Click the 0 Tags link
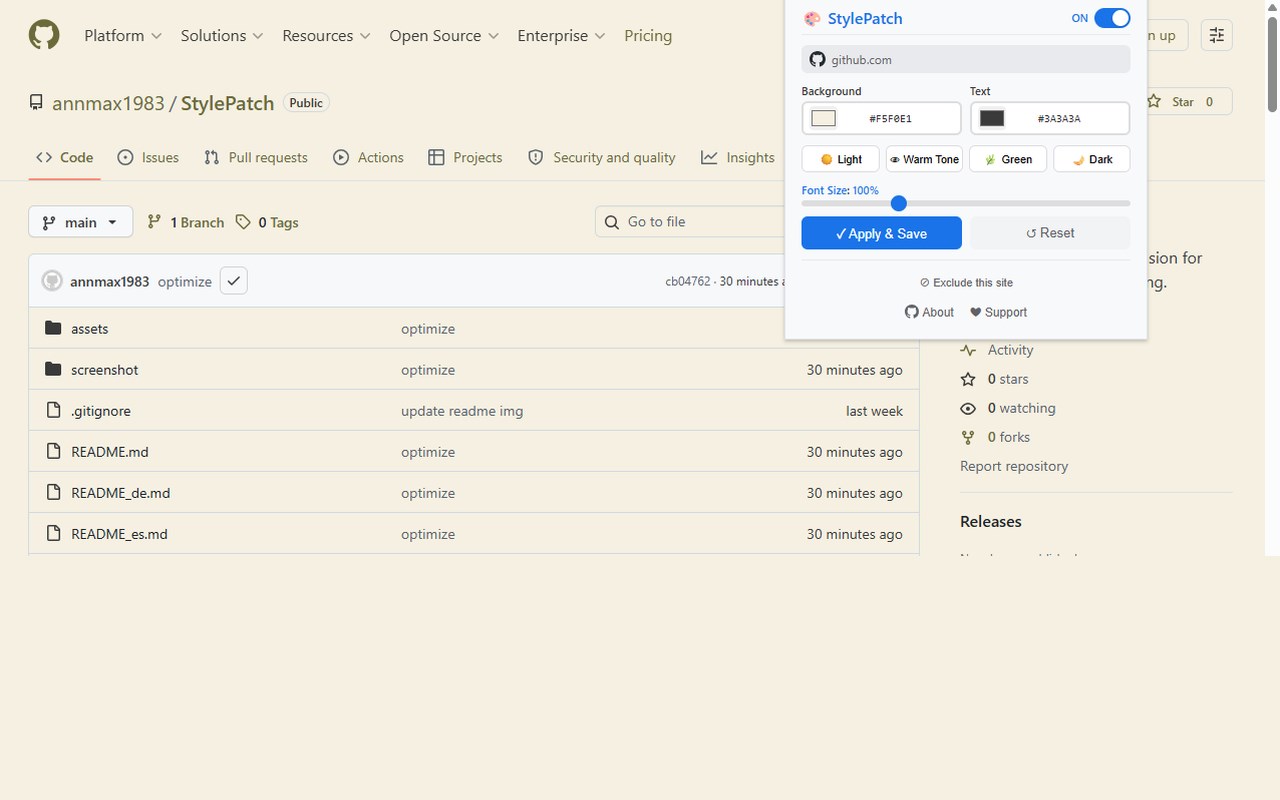 coord(267,222)
